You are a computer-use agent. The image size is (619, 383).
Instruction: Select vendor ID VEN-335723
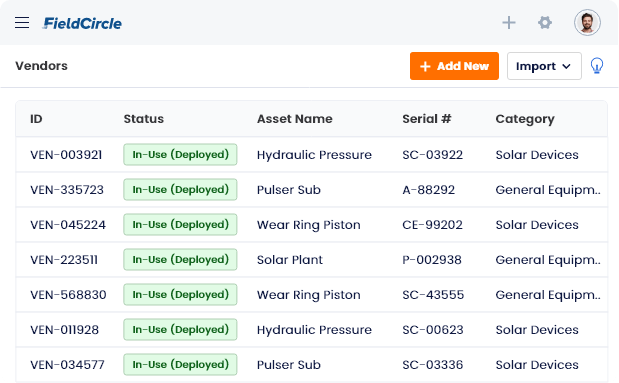click(67, 190)
